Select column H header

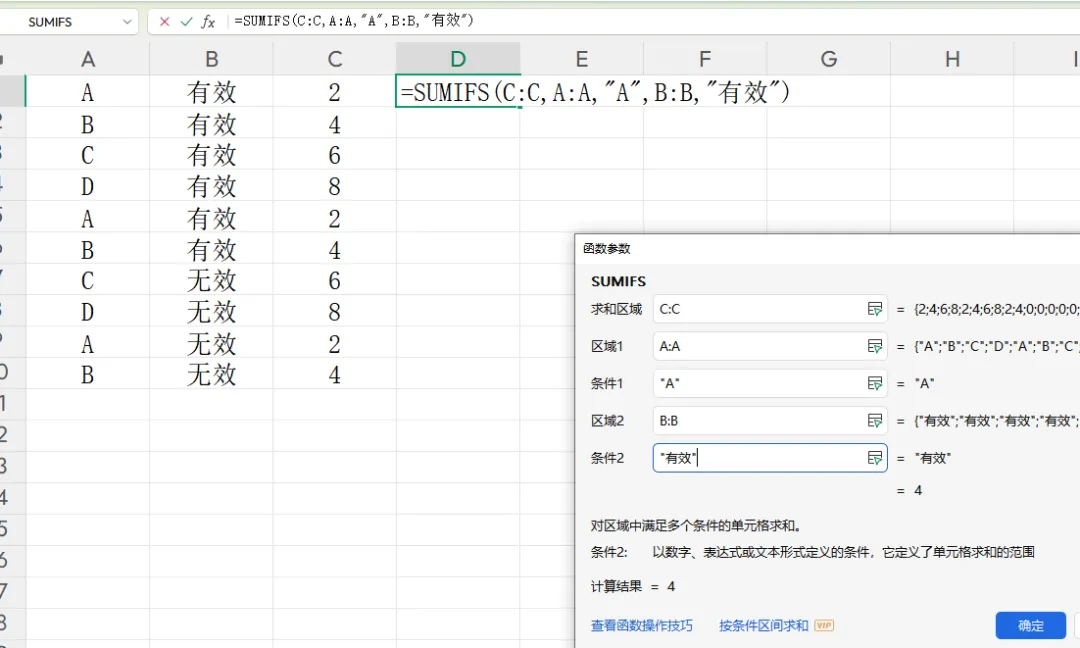pyautogui.click(x=952, y=59)
